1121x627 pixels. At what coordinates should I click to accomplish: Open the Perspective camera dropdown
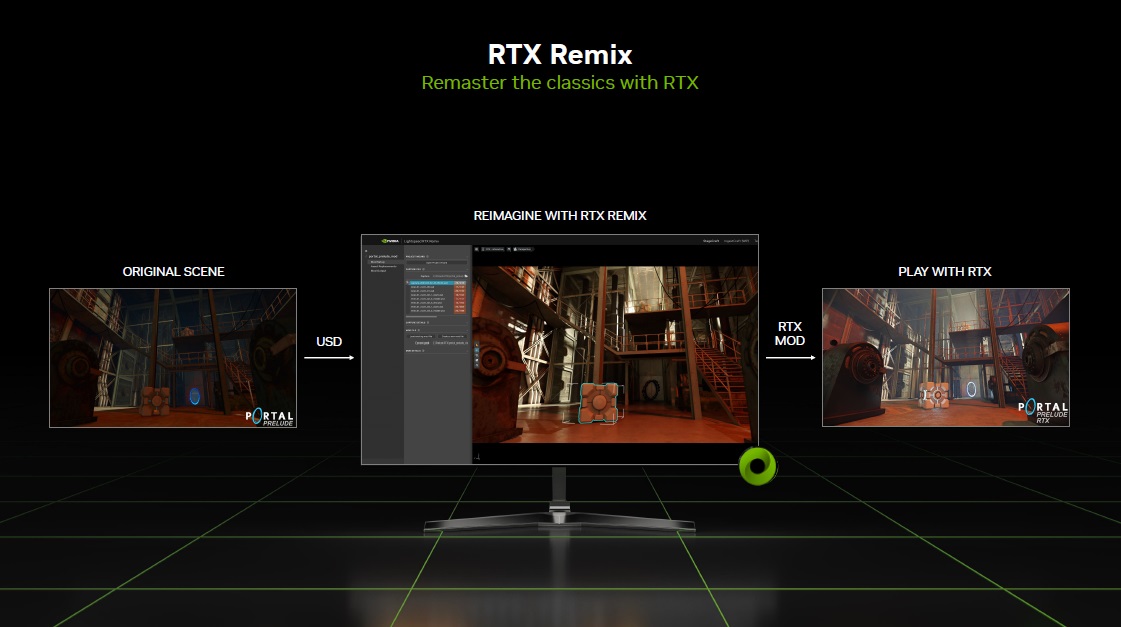click(525, 248)
